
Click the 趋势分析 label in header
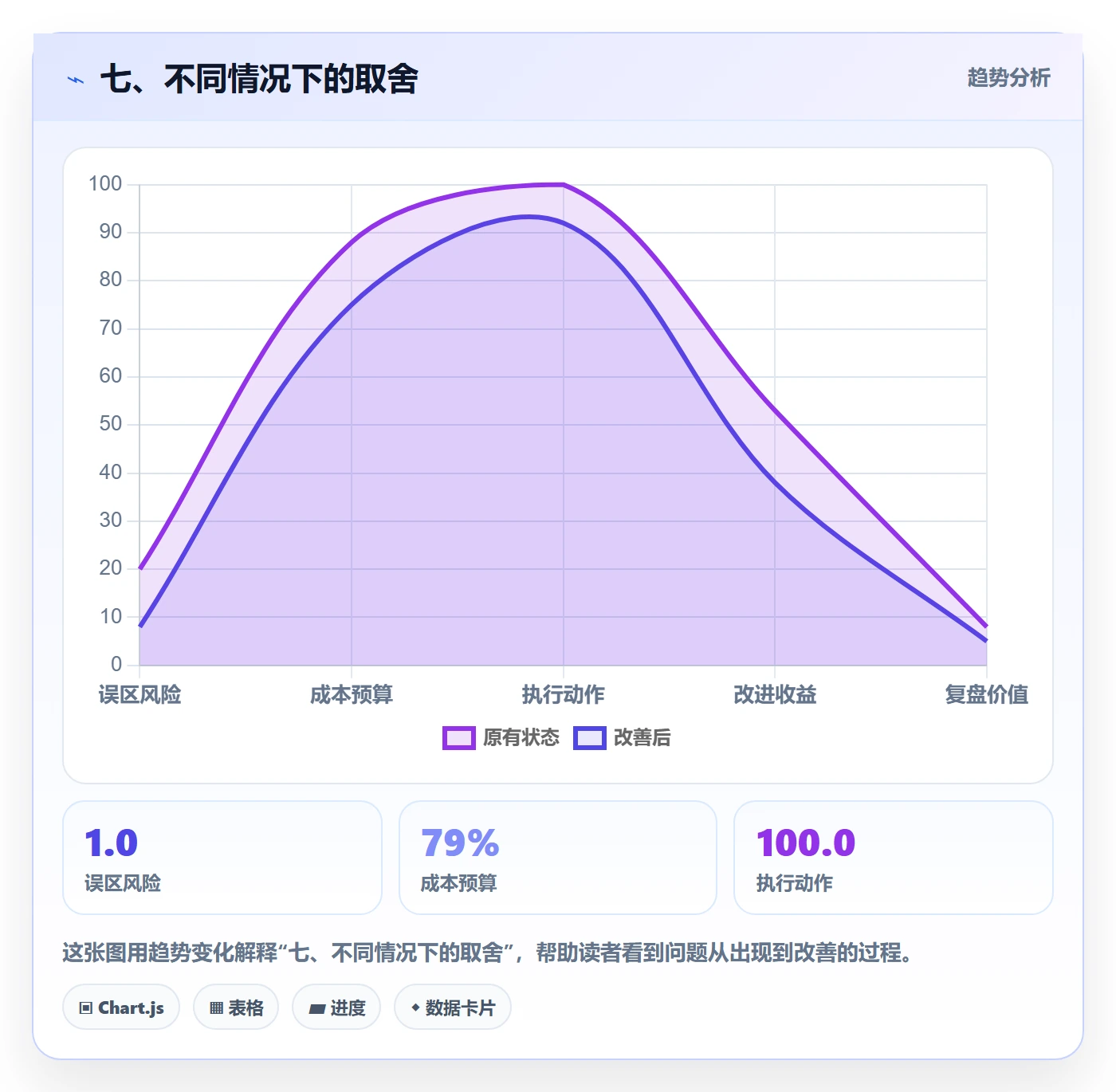[x=1008, y=77]
